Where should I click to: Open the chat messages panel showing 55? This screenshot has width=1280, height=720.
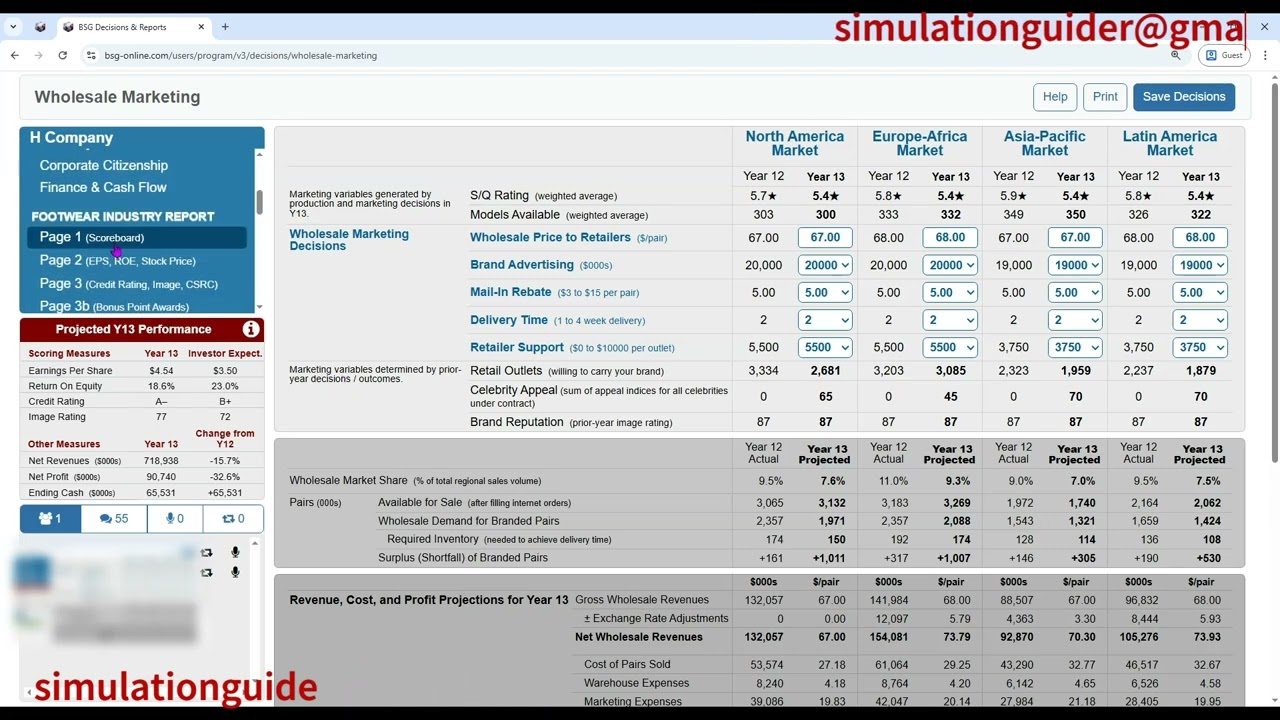click(113, 518)
